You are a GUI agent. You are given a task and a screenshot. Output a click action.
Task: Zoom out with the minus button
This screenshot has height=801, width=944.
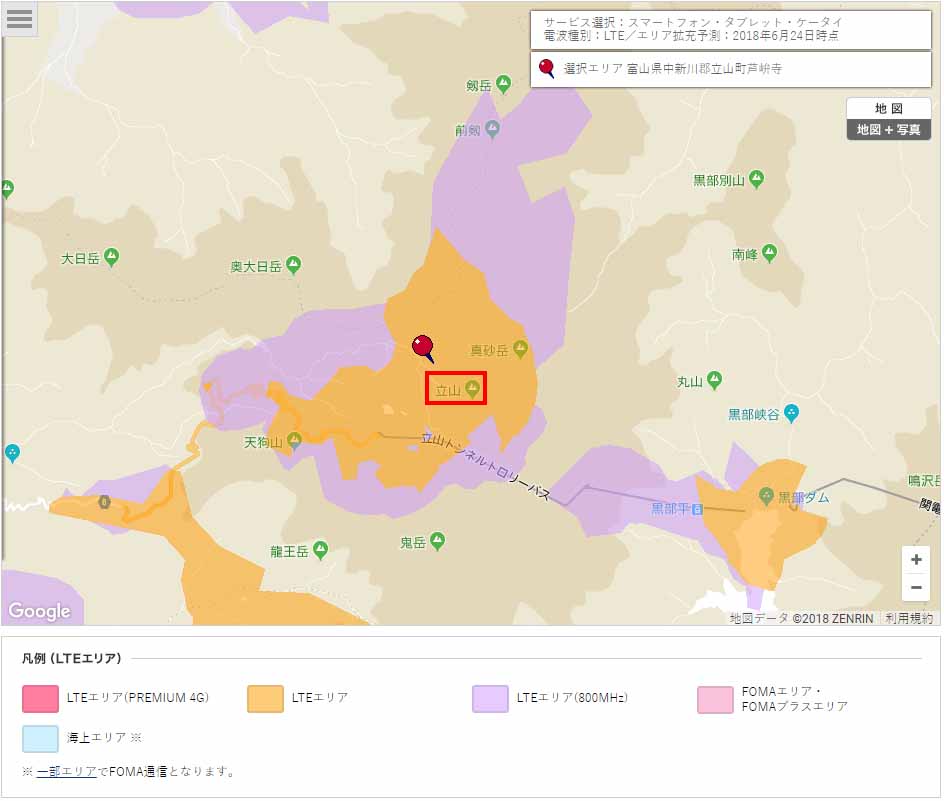[916, 587]
